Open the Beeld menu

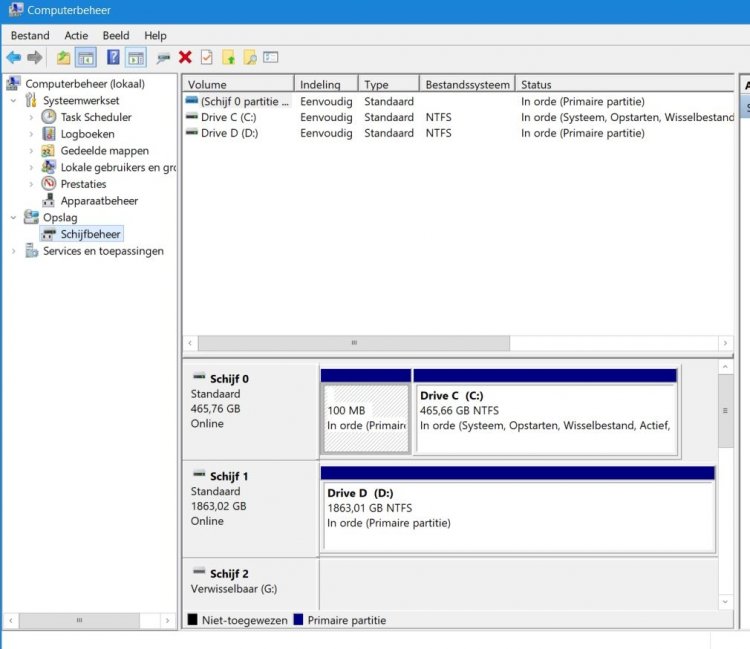(116, 35)
